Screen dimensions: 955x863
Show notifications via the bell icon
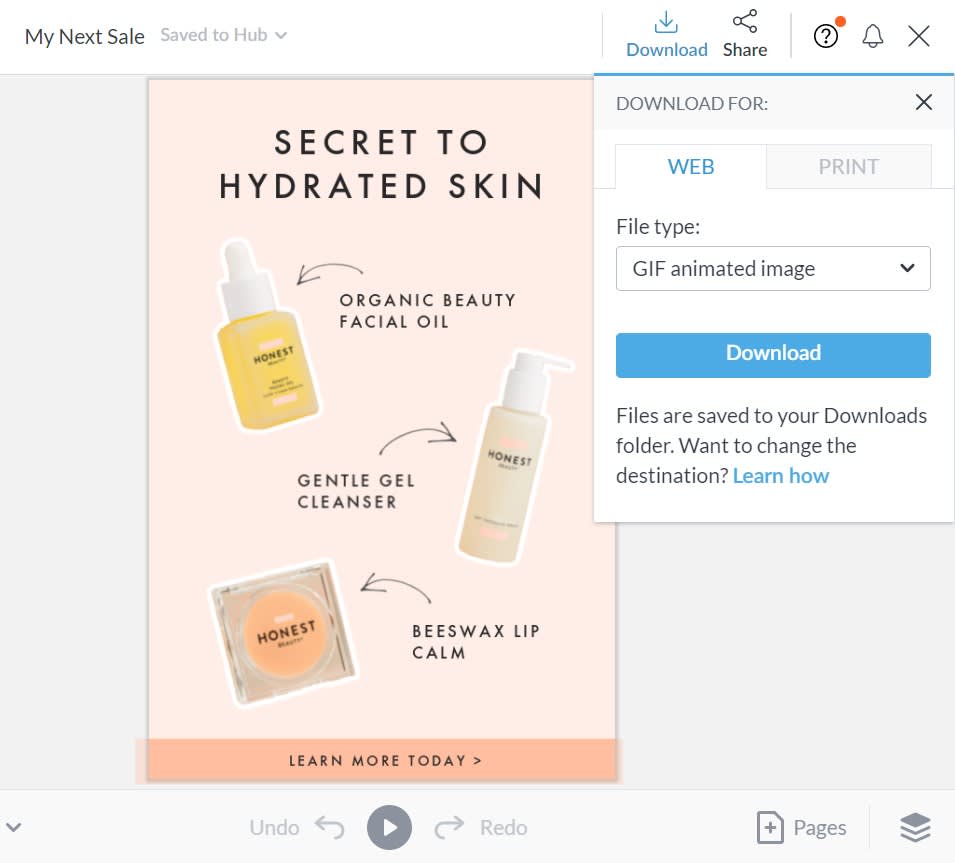coord(873,37)
